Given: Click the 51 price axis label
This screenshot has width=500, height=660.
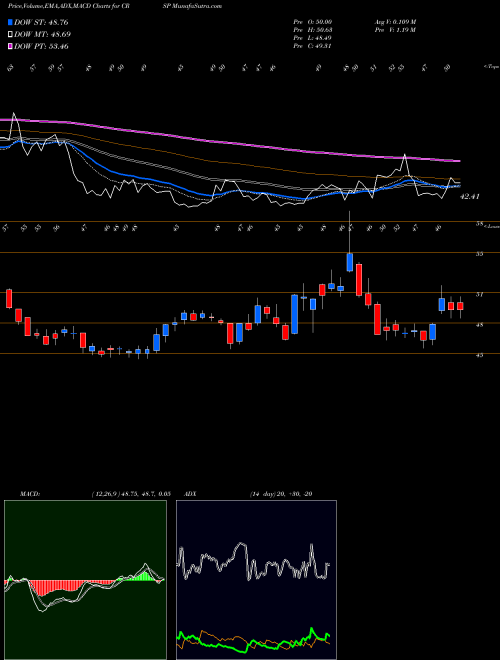Looking at the screenshot, I should tap(479, 295).
